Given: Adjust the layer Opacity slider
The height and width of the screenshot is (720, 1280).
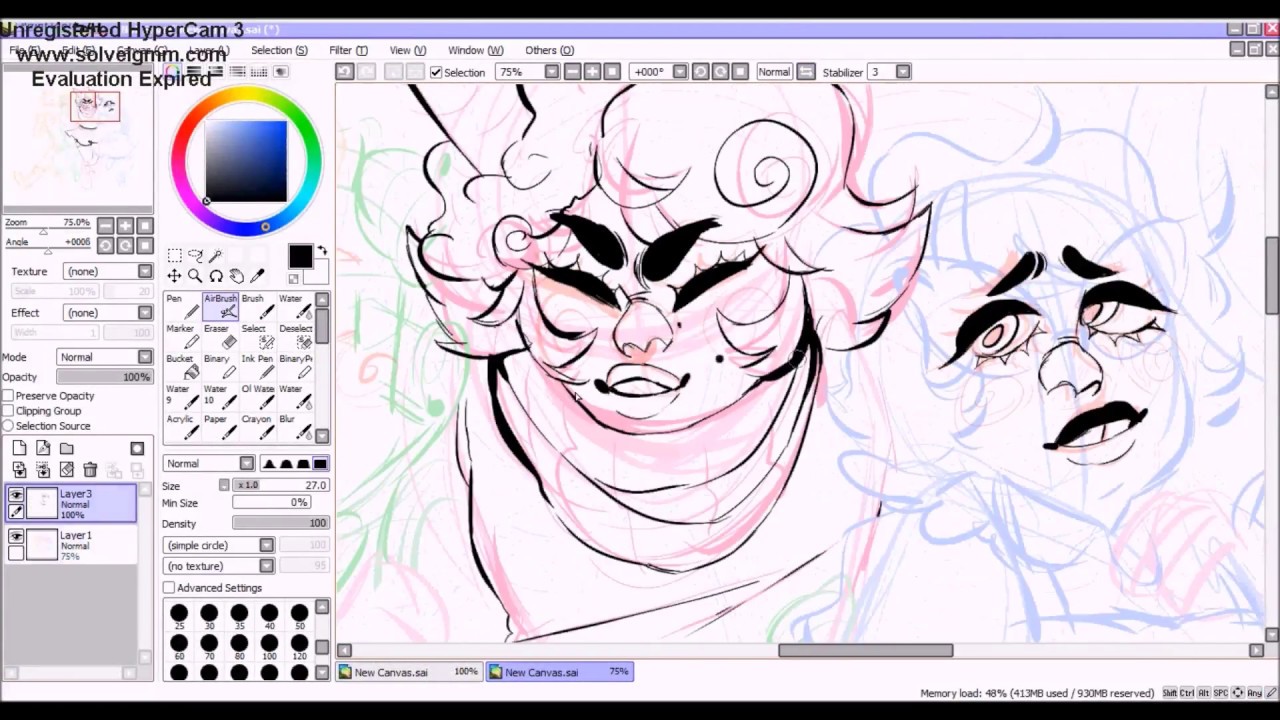Looking at the screenshot, I should (x=104, y=377).
